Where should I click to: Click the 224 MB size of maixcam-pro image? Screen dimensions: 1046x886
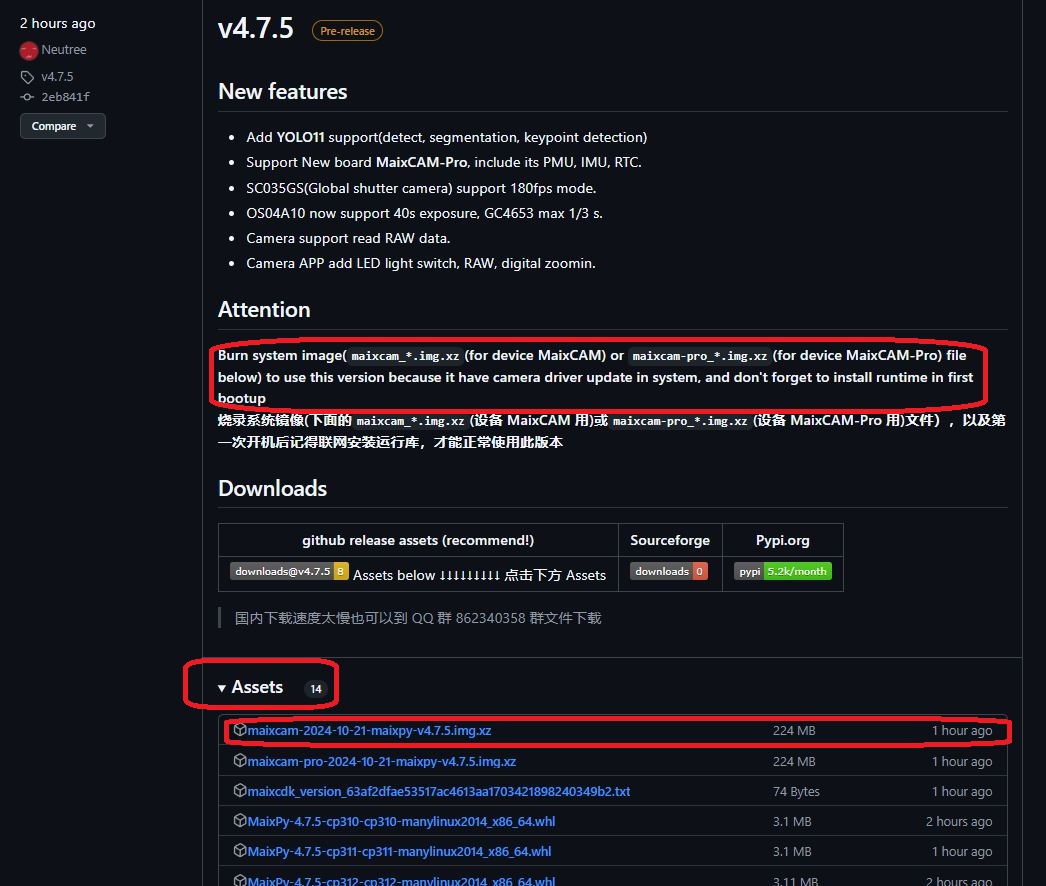794,761
